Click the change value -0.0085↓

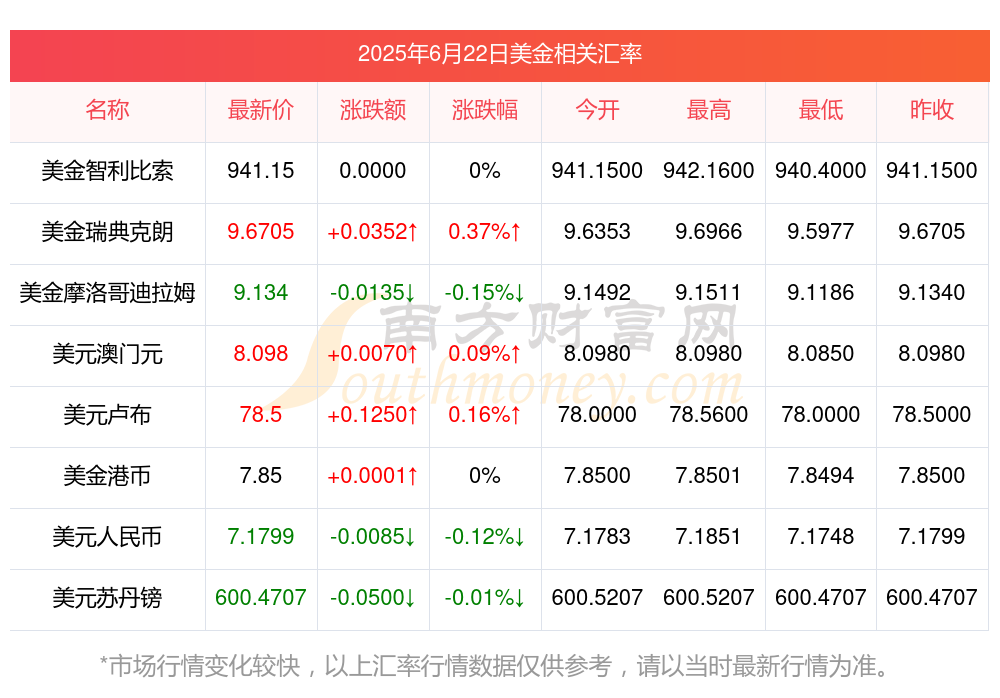click(x=372, y=537)
